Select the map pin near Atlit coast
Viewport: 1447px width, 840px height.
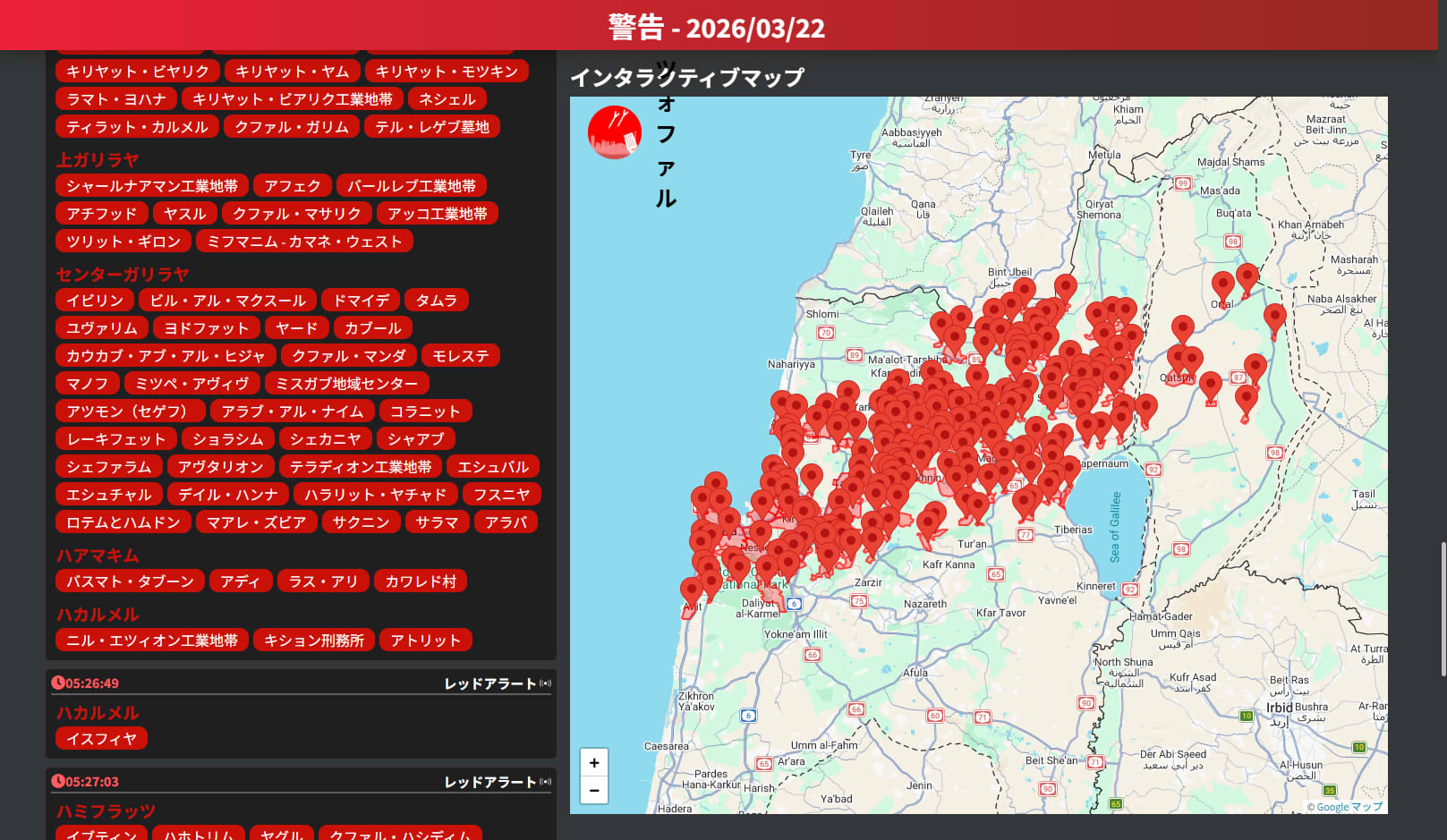click(x=691, y=592)
